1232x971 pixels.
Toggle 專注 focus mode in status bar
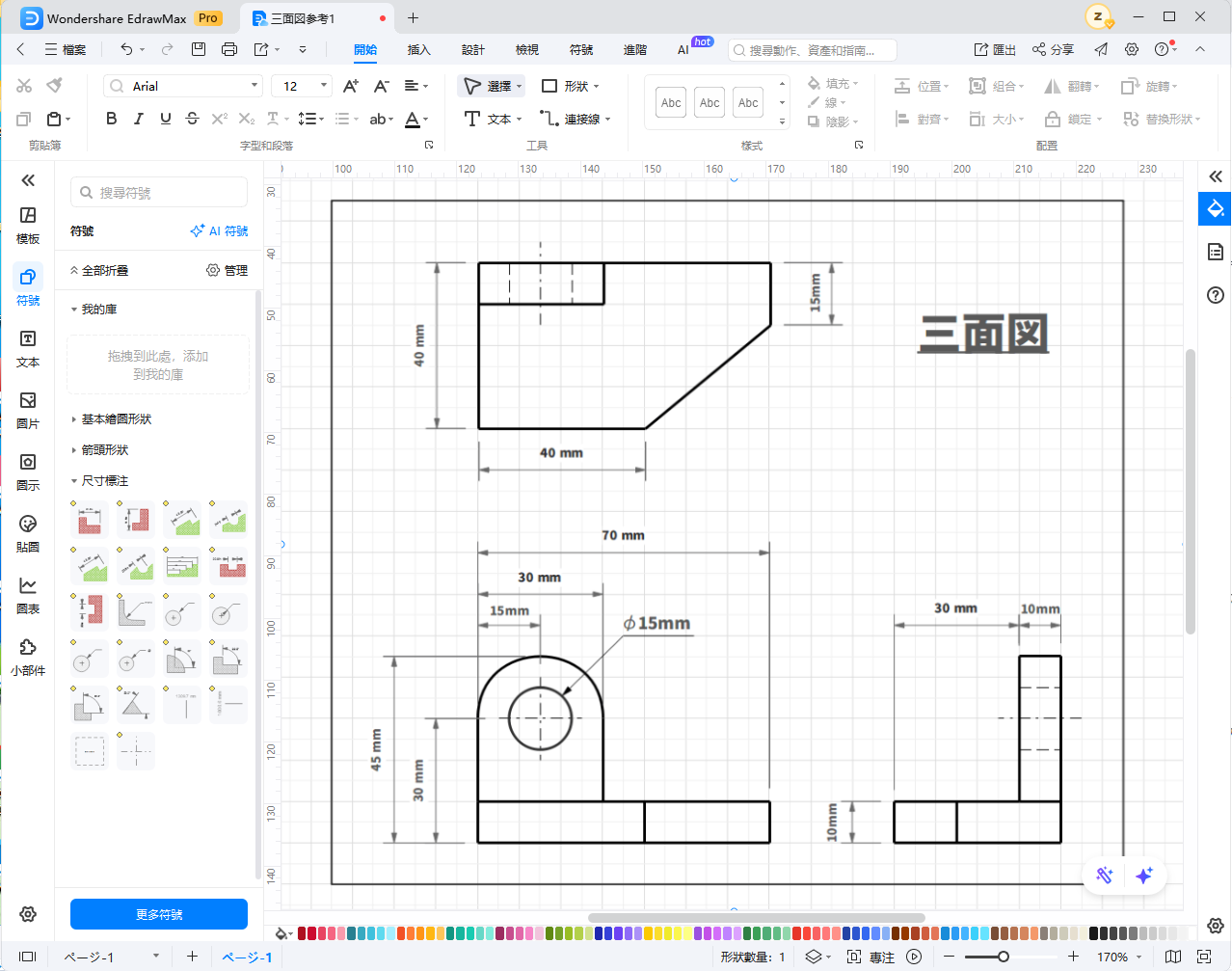pos(870,957)
